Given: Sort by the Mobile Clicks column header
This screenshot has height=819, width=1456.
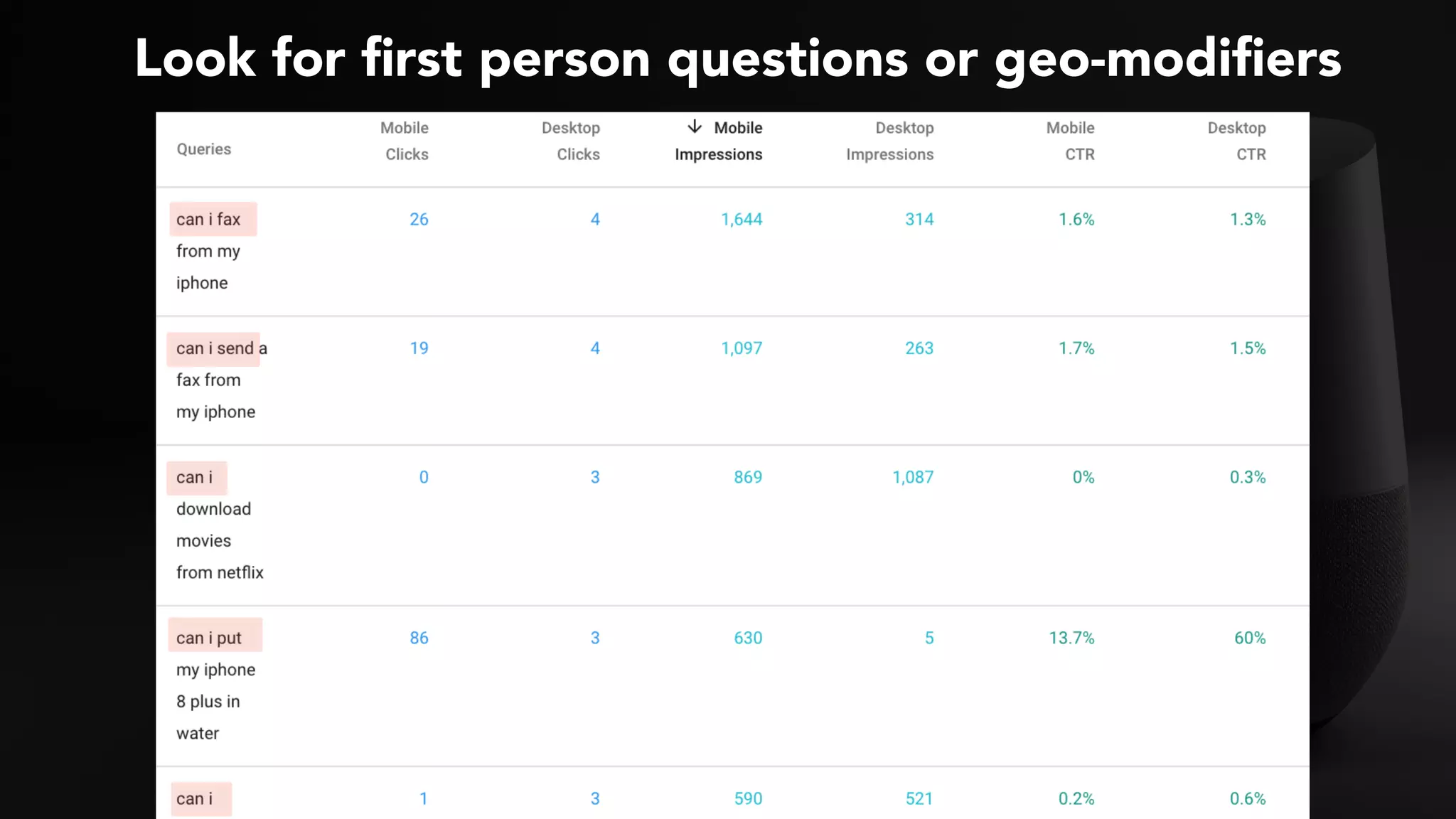Looking at the screenshot, I should tap(405, 141).
